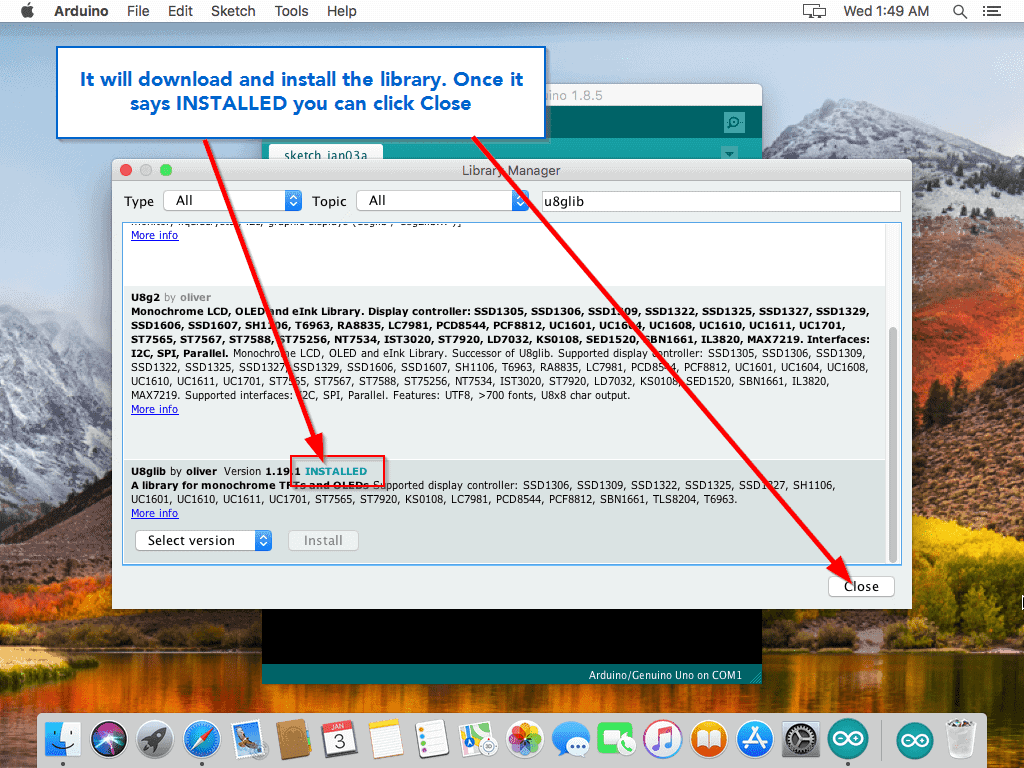This screenshot has height=768, width=1024.
Task: Click the green zoom dot of Library Manager
Action: click(x=166, y=170)
